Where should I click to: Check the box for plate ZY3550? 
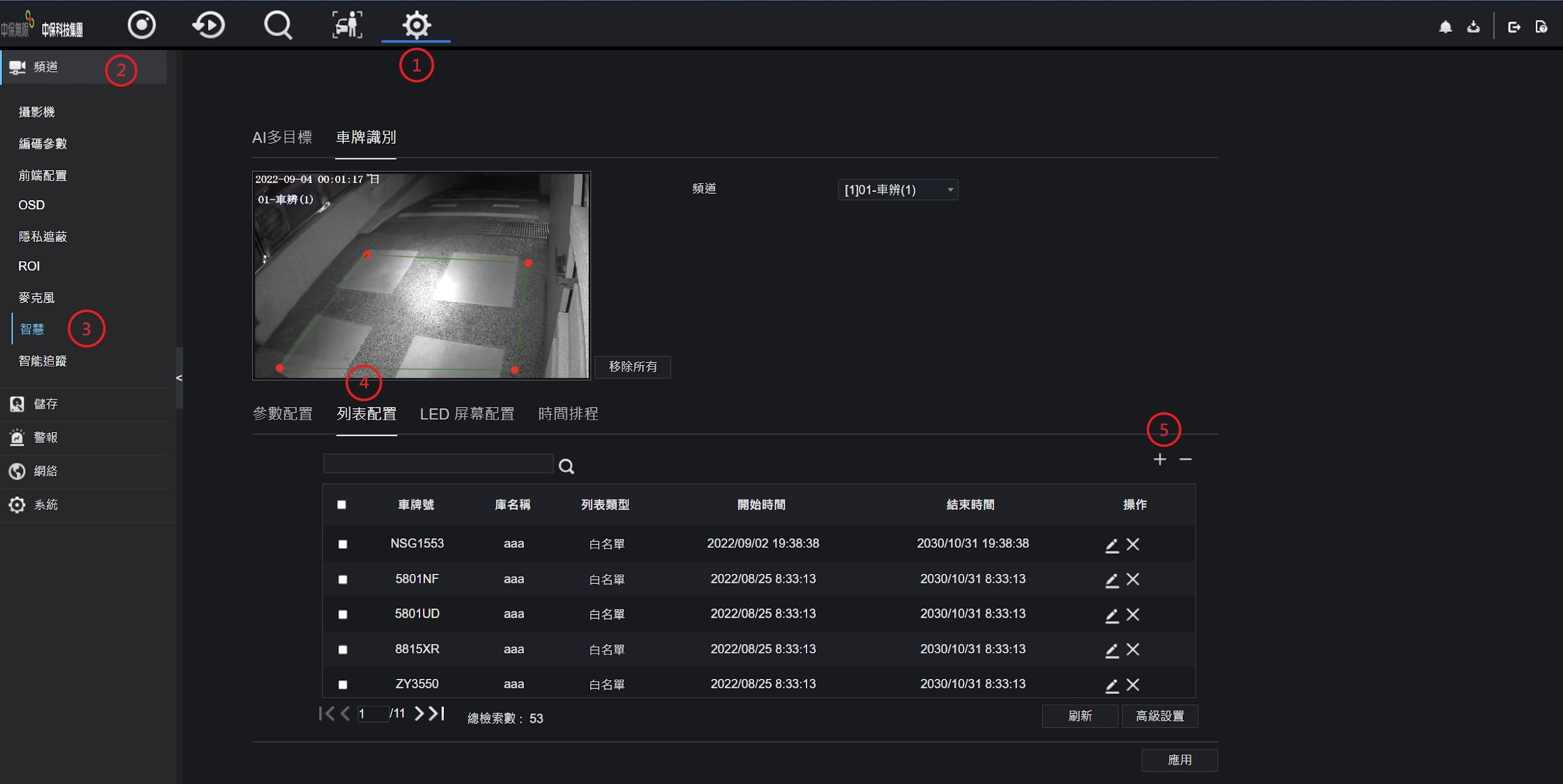click(343, 685)
